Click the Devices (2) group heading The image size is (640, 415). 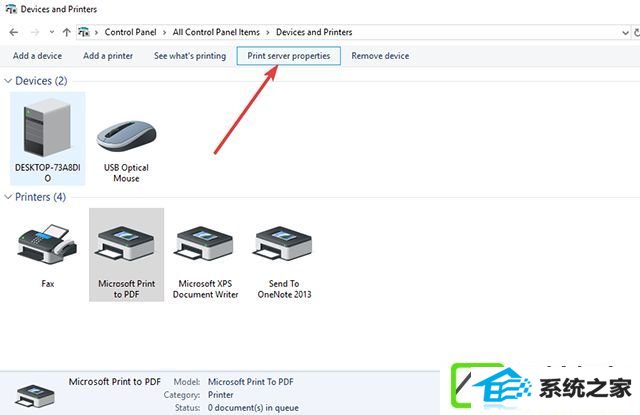pyautogui.click(x=41, y=81)
